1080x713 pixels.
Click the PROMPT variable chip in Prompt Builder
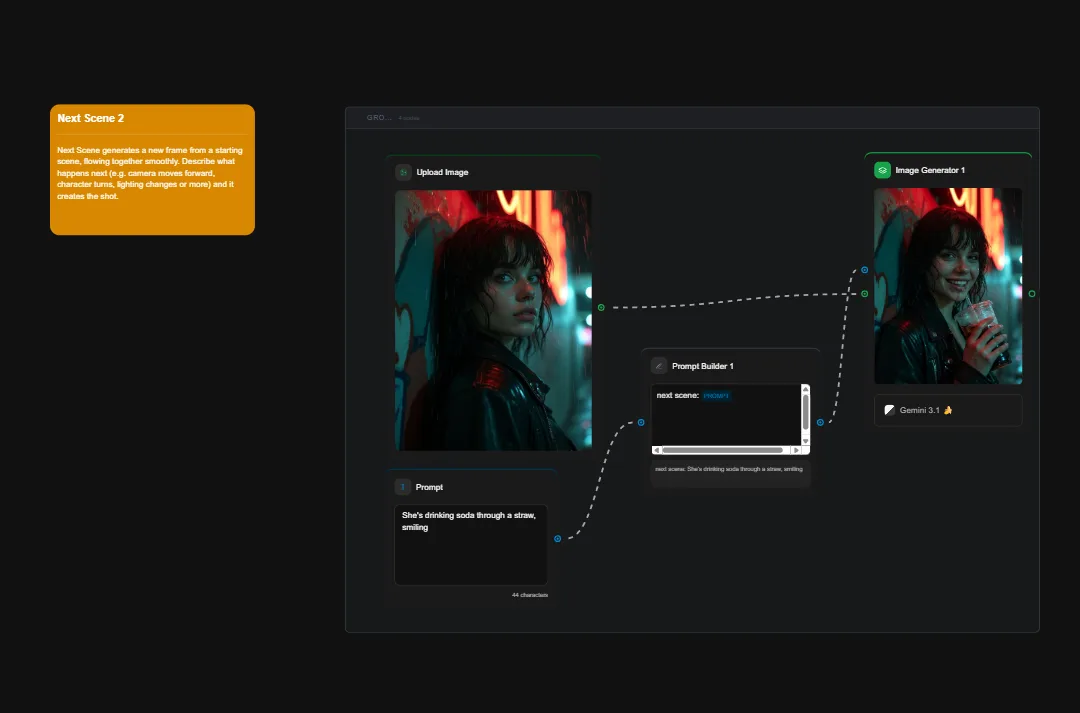(716, 395)
